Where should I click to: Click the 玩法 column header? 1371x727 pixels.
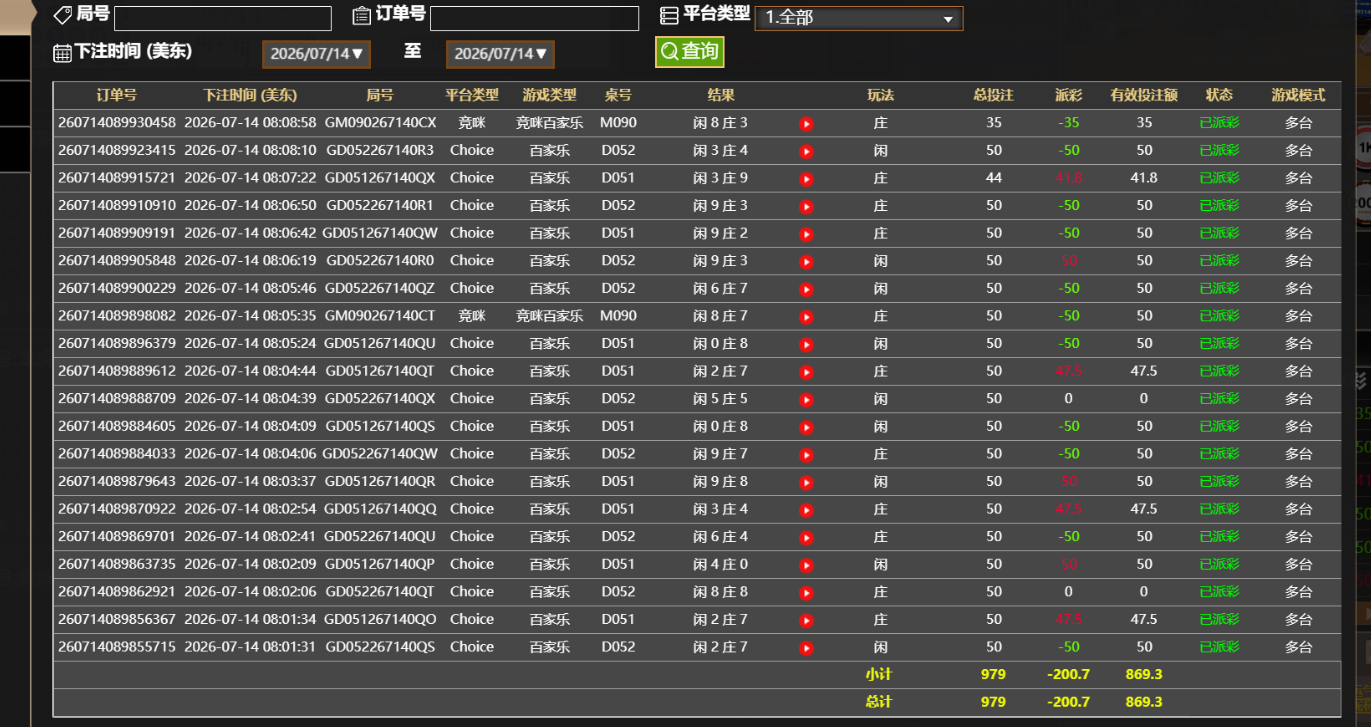(880, 95)
